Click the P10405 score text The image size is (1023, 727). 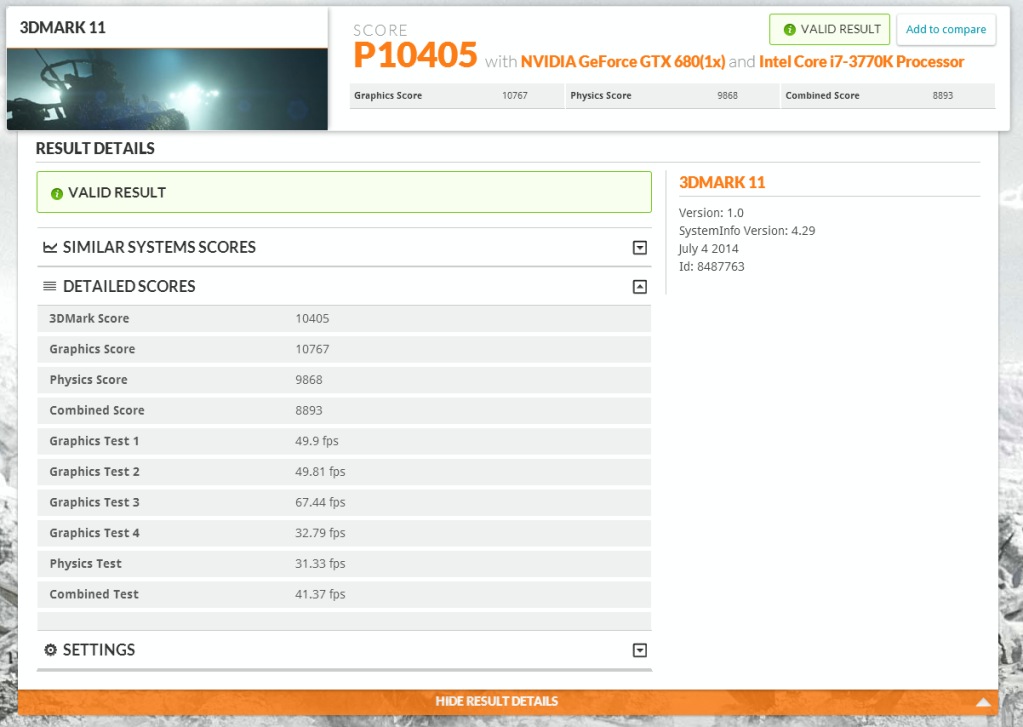coord(415,56)
